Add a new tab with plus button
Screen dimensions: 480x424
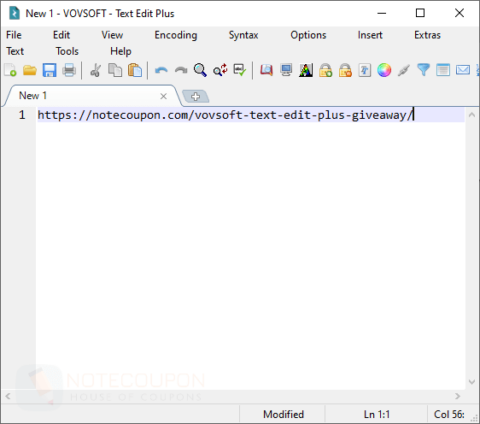tap(196, 96)
